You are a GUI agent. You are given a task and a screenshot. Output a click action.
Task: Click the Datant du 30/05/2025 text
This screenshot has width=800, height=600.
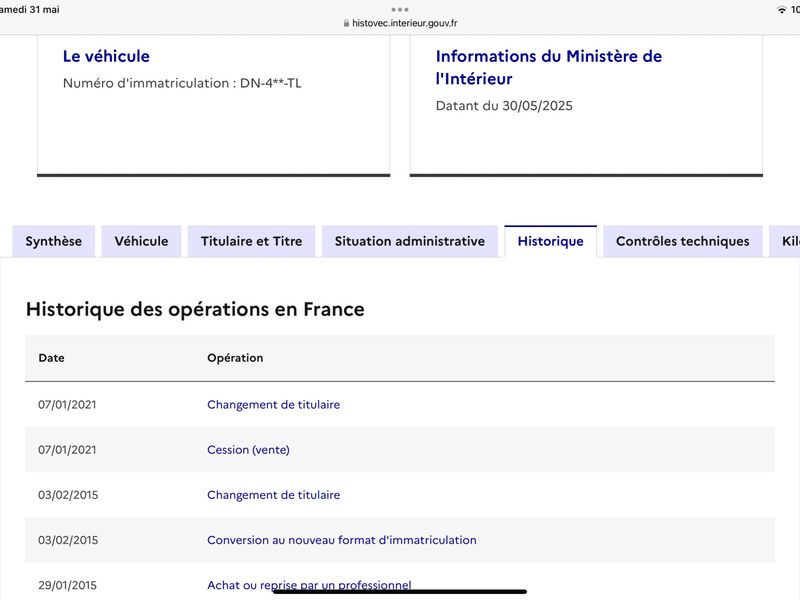(504, 106)
